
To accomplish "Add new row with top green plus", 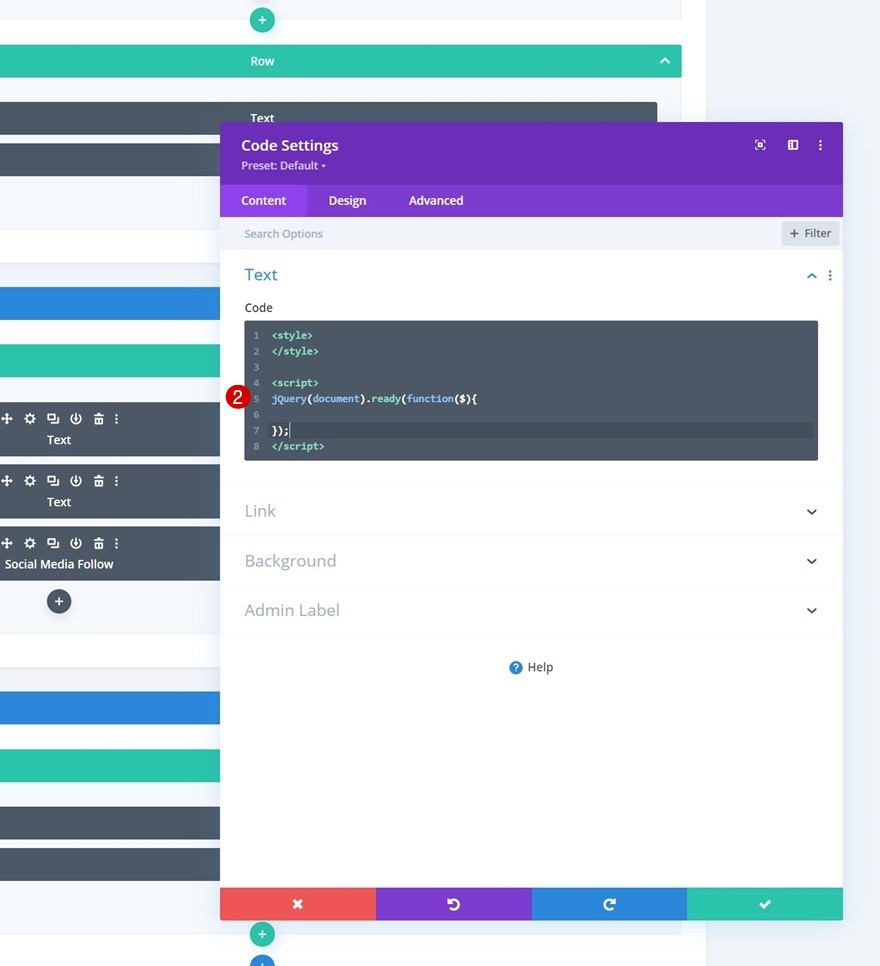I will [262, 20].
